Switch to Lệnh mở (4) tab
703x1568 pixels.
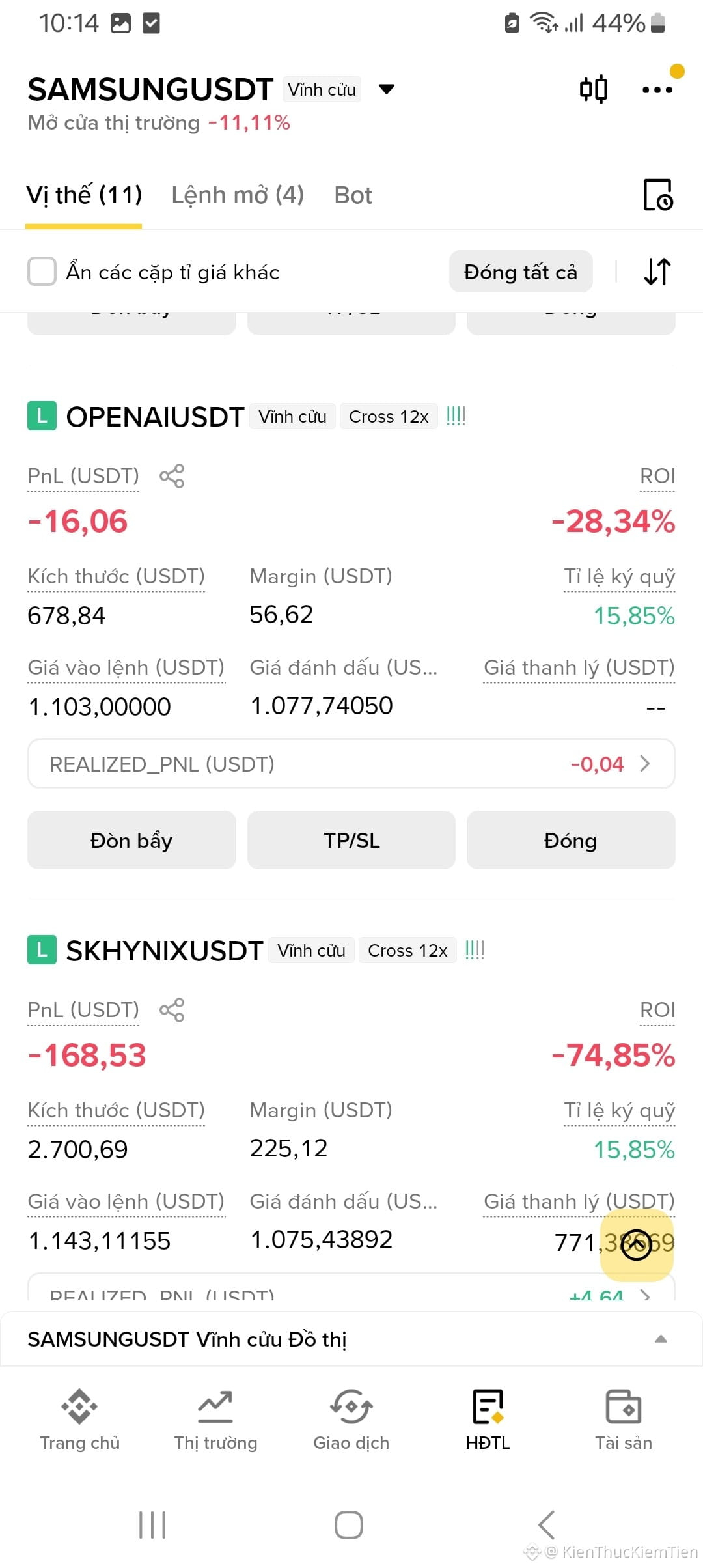tap(238, 195)
